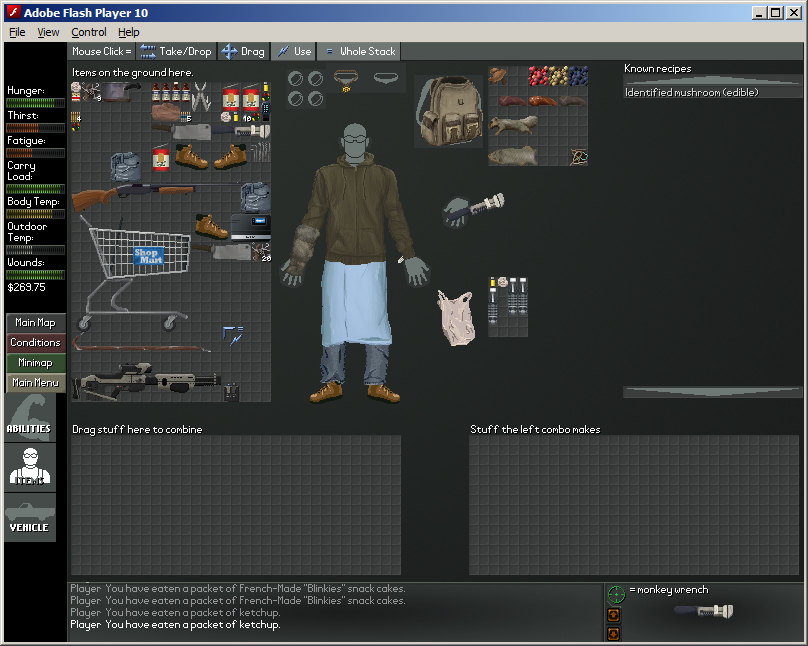Switch mouse click mode to Drag
This screenshot has width=808, height=646.
[x=243, y=51]
